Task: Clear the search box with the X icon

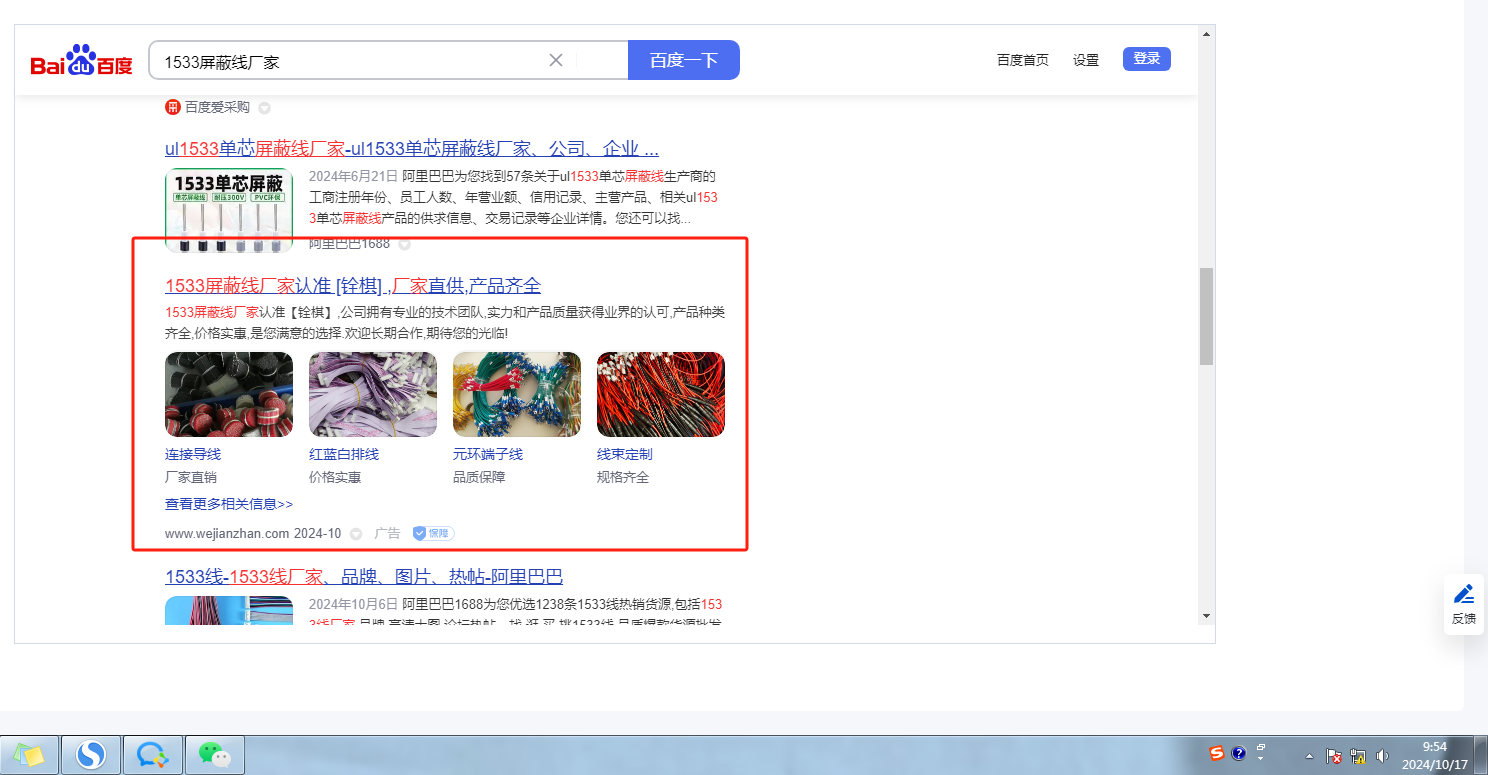Action: coord(556,60)
